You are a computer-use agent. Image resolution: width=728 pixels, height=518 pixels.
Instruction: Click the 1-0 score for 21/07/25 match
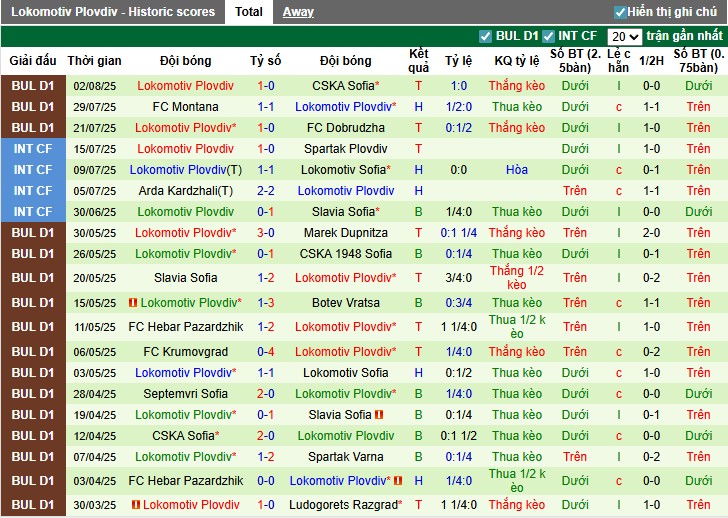(x=266, y=128)
